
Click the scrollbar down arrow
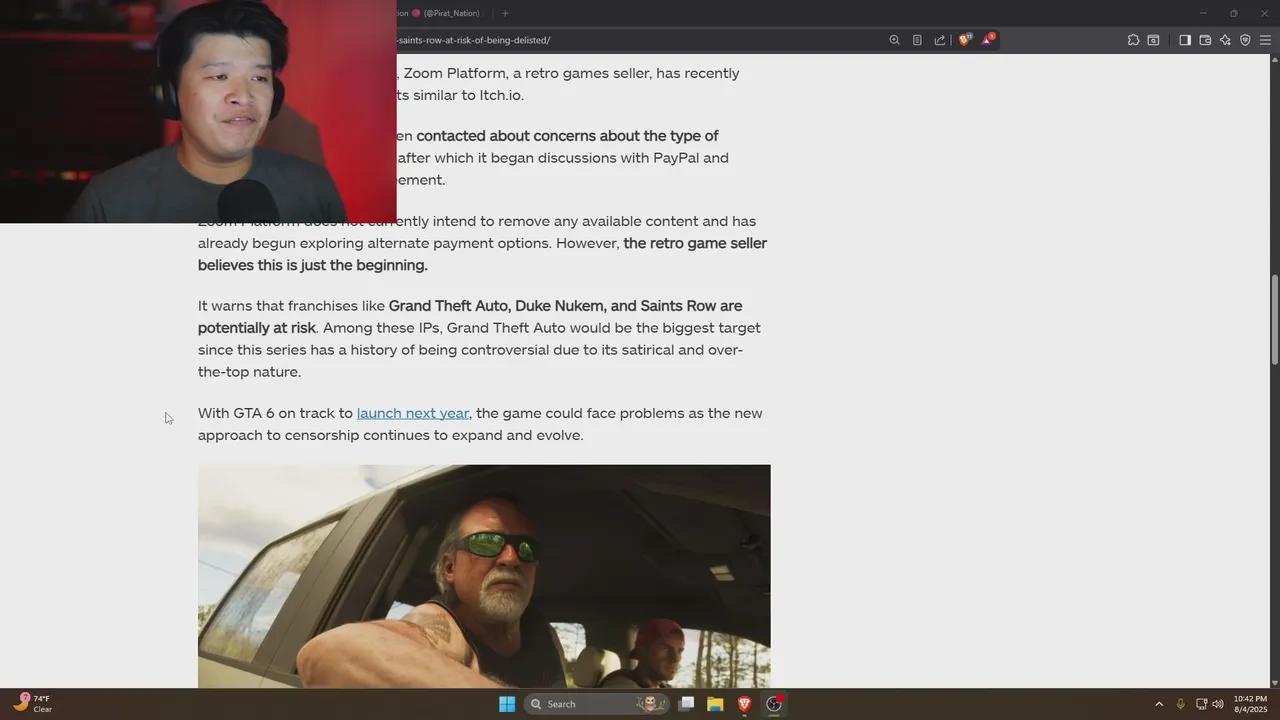pos(1274,682)
